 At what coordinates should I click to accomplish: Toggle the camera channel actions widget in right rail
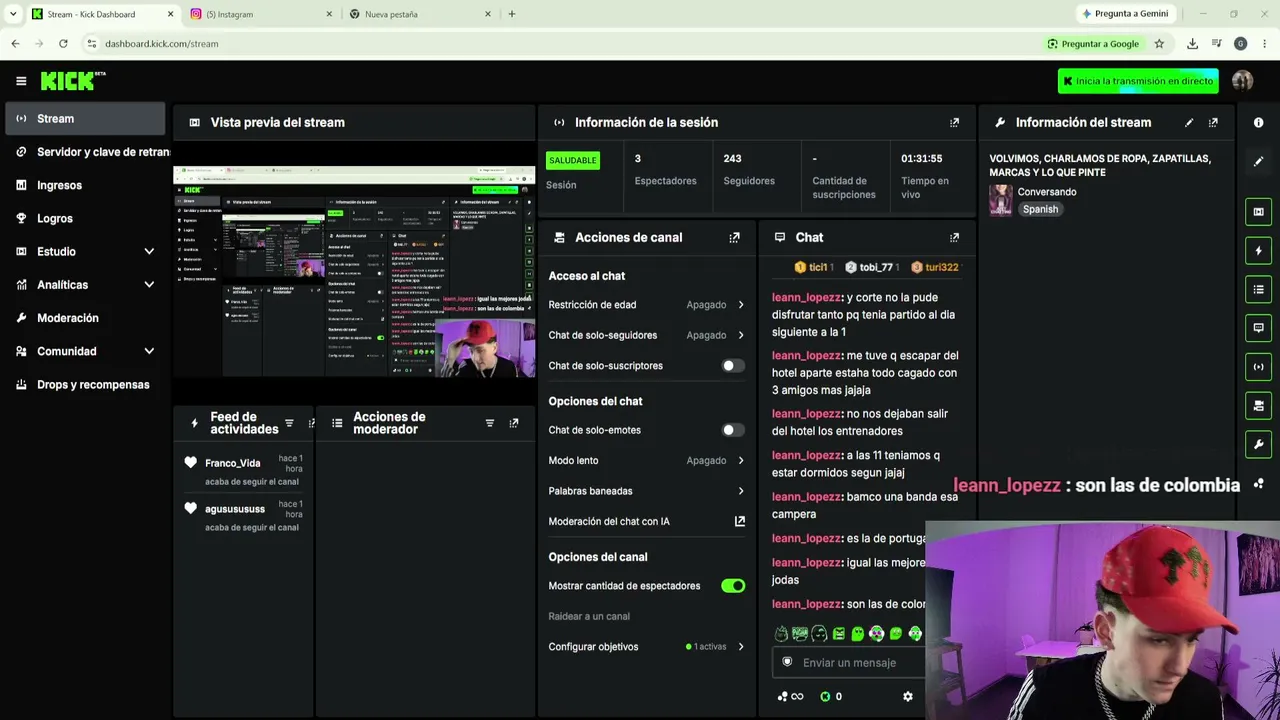(x=1258, y=405)
